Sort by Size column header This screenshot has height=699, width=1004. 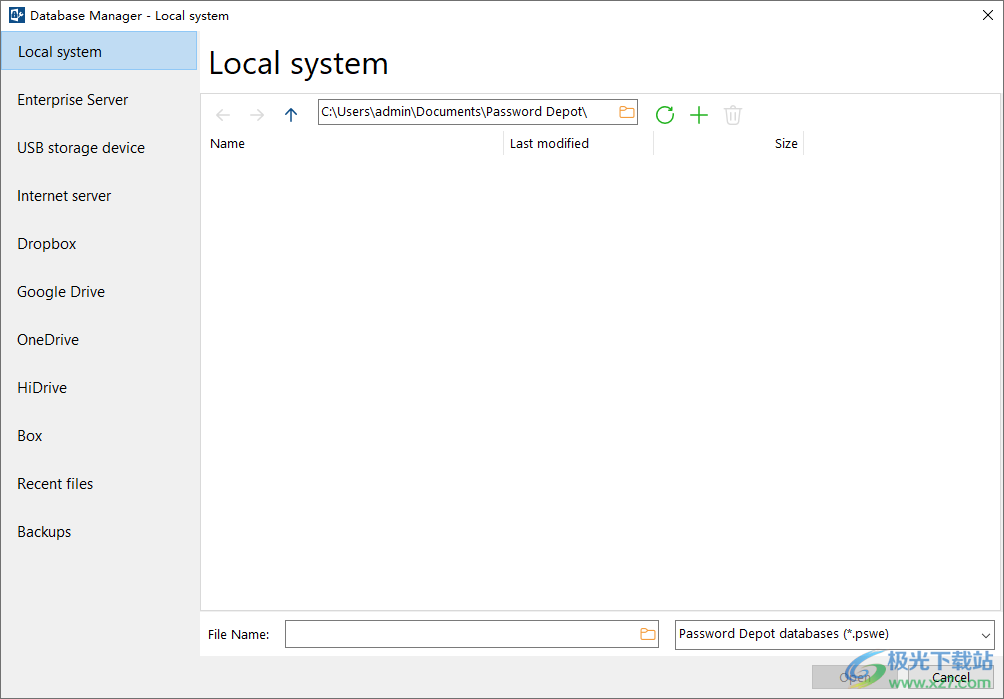pyautogui.click(x=729, y=143)
